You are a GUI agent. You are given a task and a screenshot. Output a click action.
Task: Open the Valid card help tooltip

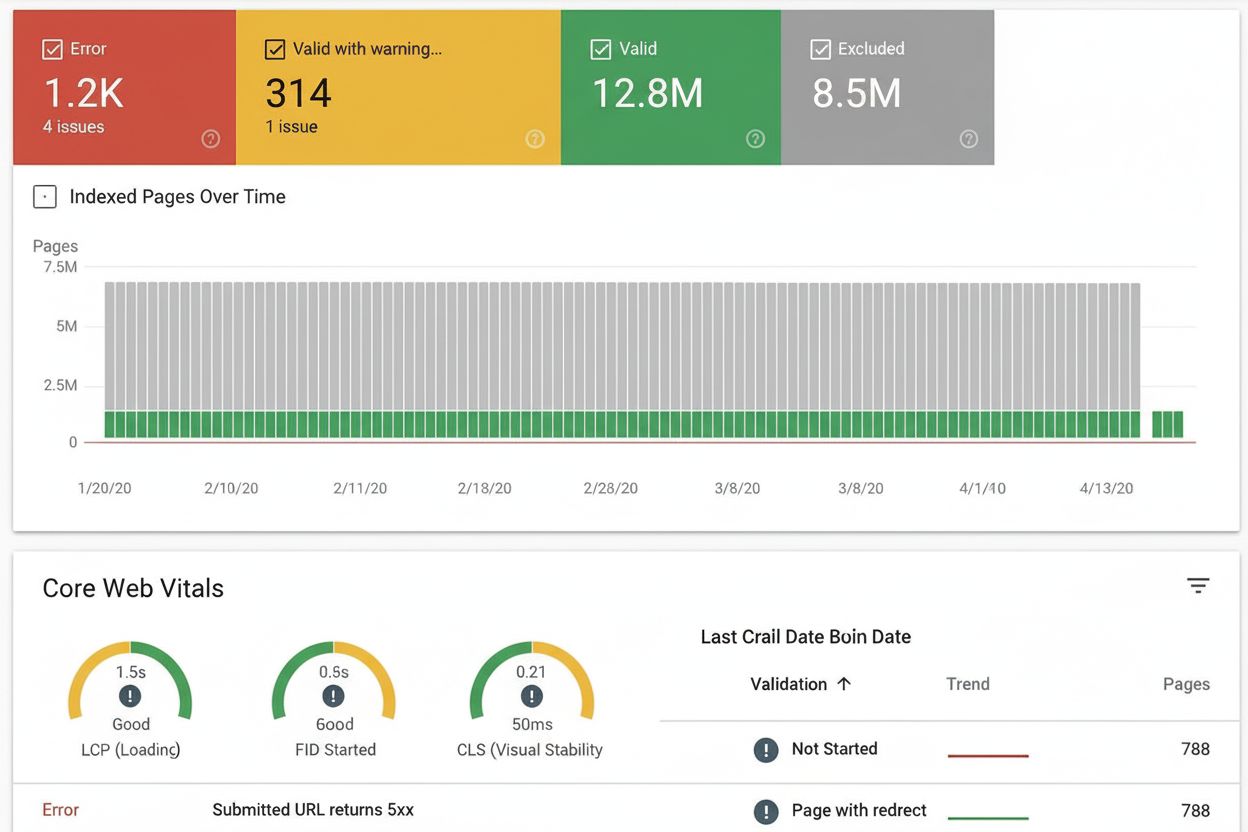756,140
